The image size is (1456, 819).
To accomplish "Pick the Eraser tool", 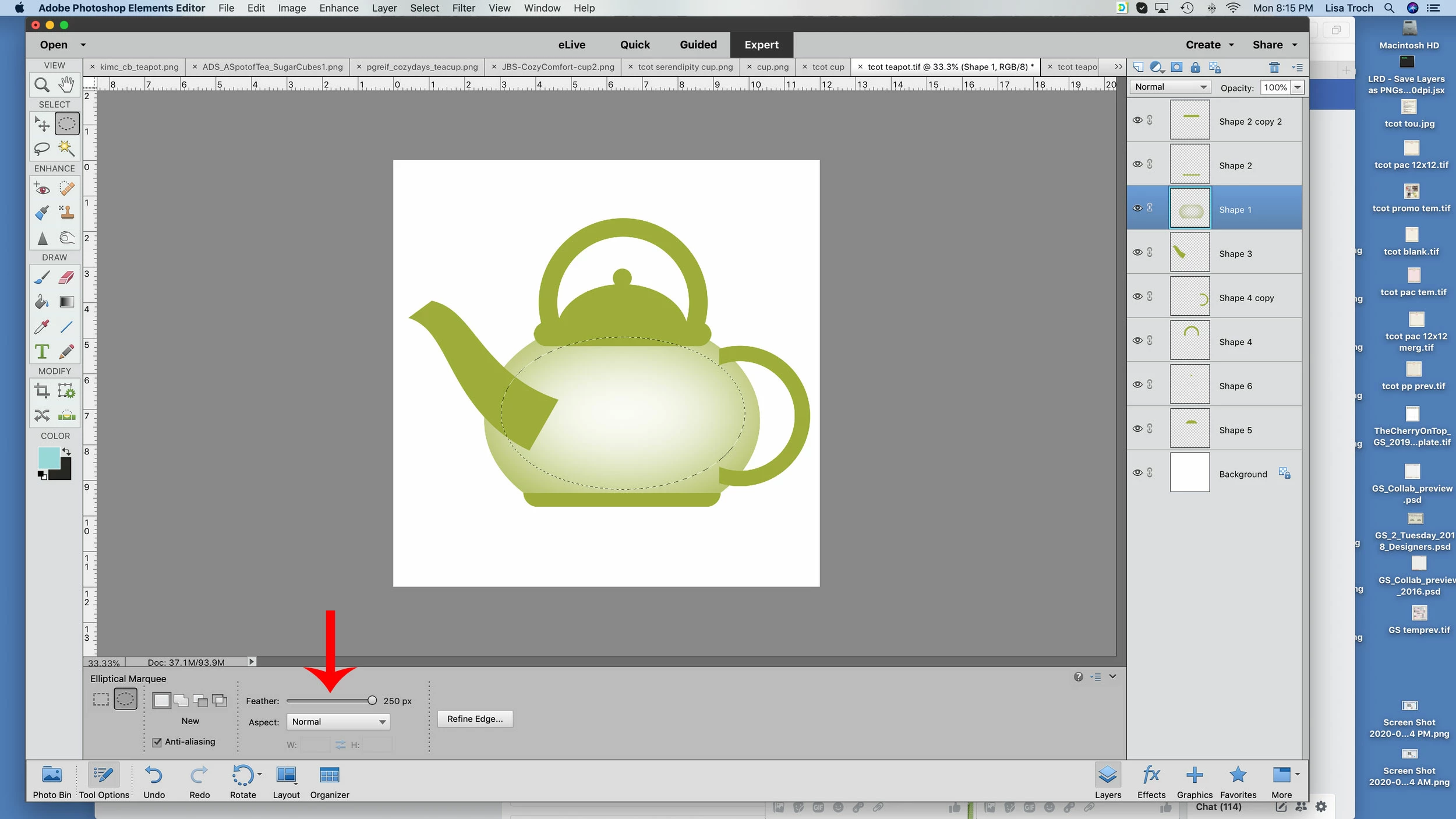I will click(66, 277).
